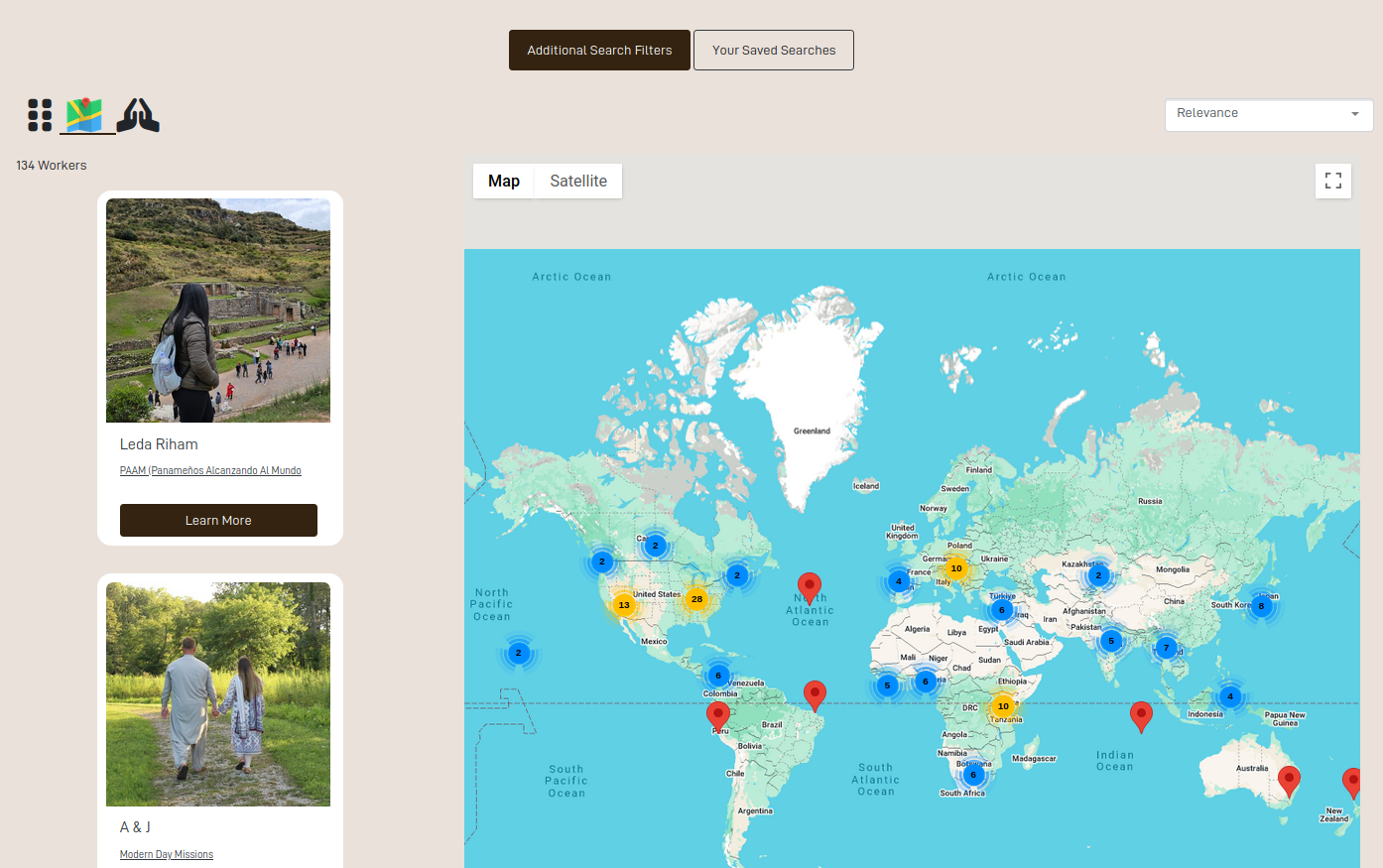Image resolution: width=1383 pixels, height=868 pixels.
Task: Open cluster 2 over Kazakhstan
Action: point(1098,575)
